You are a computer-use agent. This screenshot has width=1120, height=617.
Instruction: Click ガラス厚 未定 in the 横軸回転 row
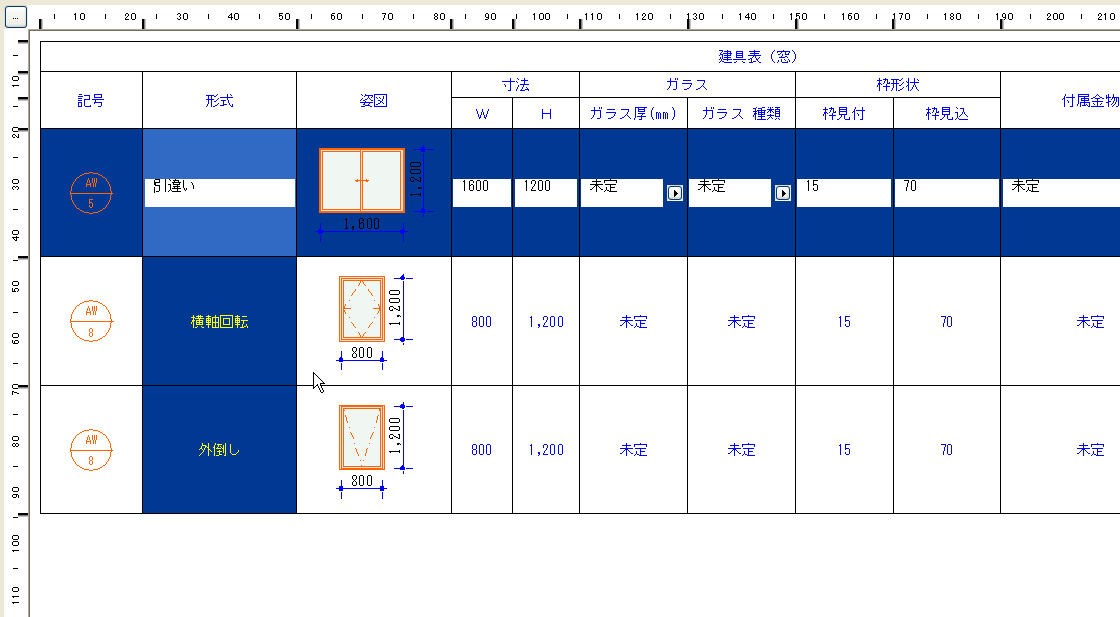(x=634, y=322)
